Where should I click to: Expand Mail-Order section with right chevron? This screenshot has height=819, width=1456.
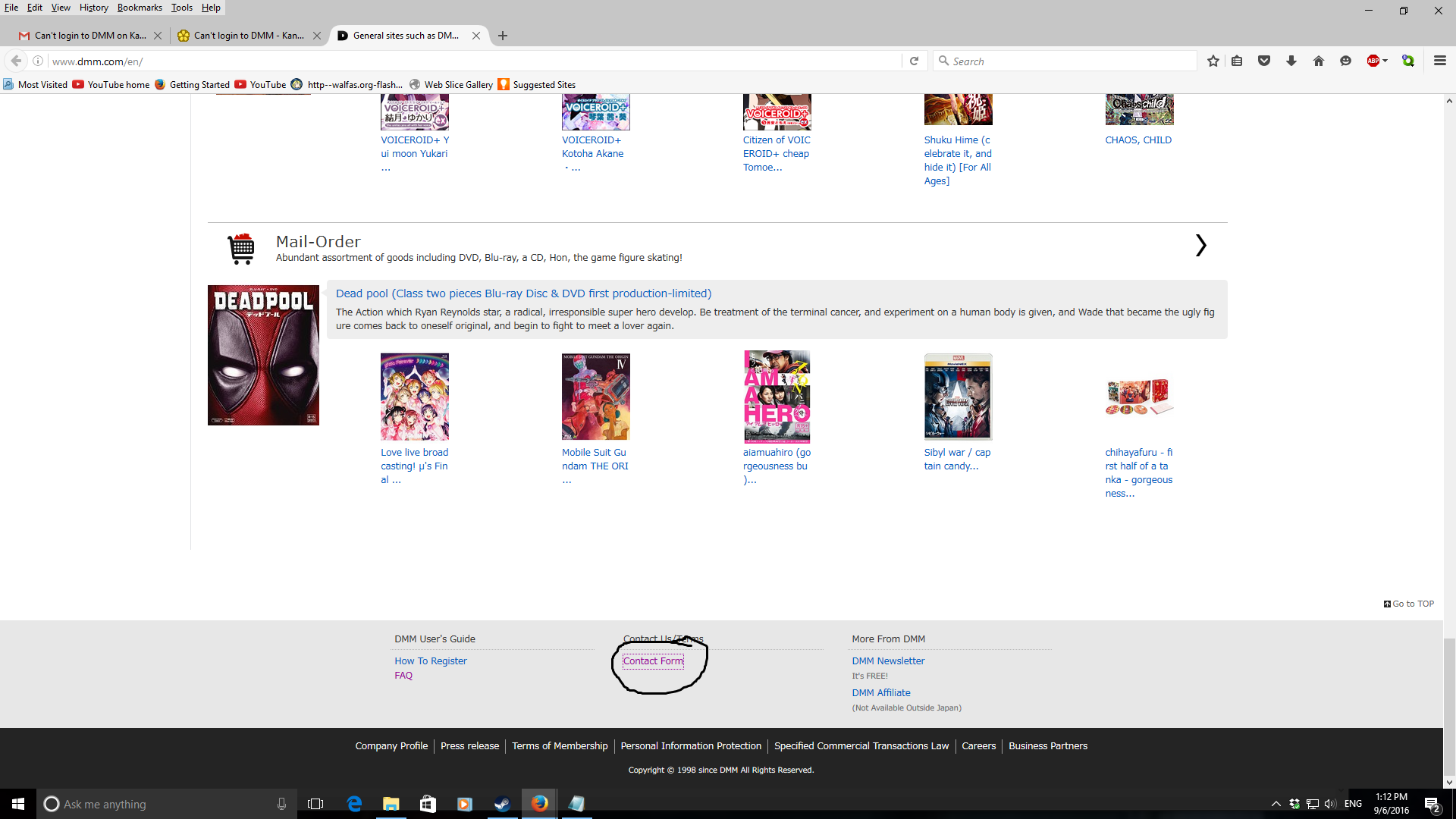point(1200,245)
